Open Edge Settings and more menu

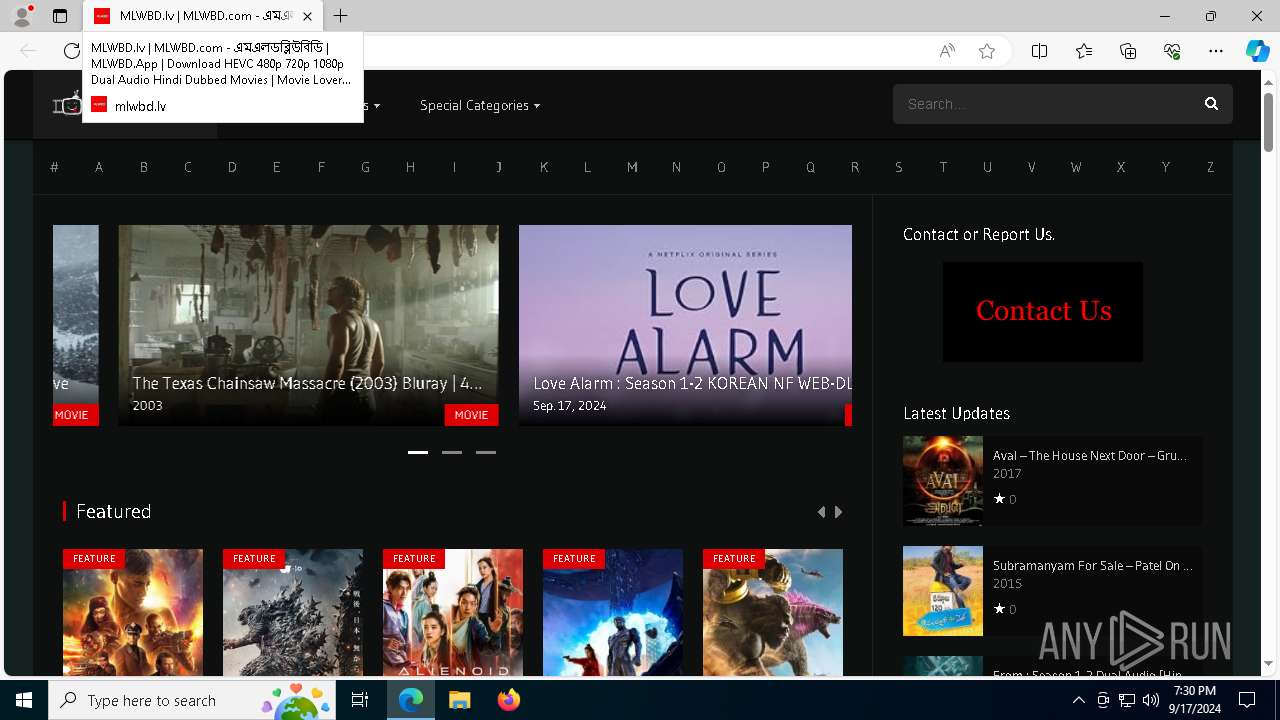(x=1216, y=51)
